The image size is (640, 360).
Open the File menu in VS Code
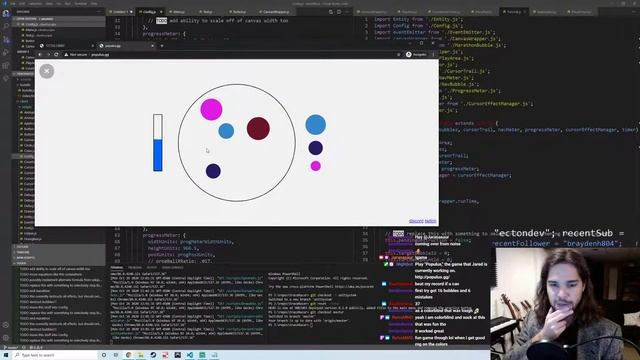coord(13,3)
